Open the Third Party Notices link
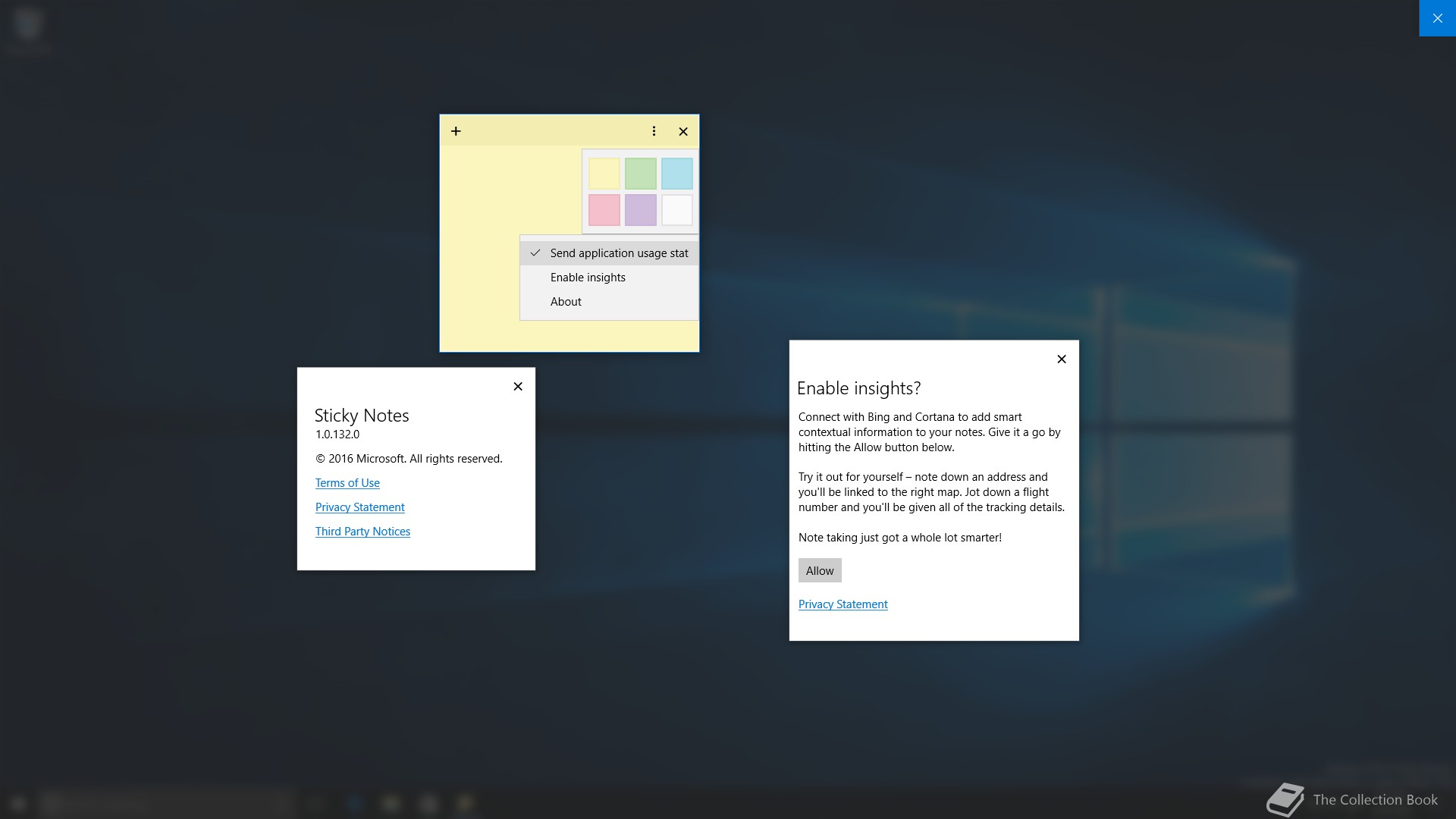Viewport: 1456px width, 819px height. pos(362,532)
